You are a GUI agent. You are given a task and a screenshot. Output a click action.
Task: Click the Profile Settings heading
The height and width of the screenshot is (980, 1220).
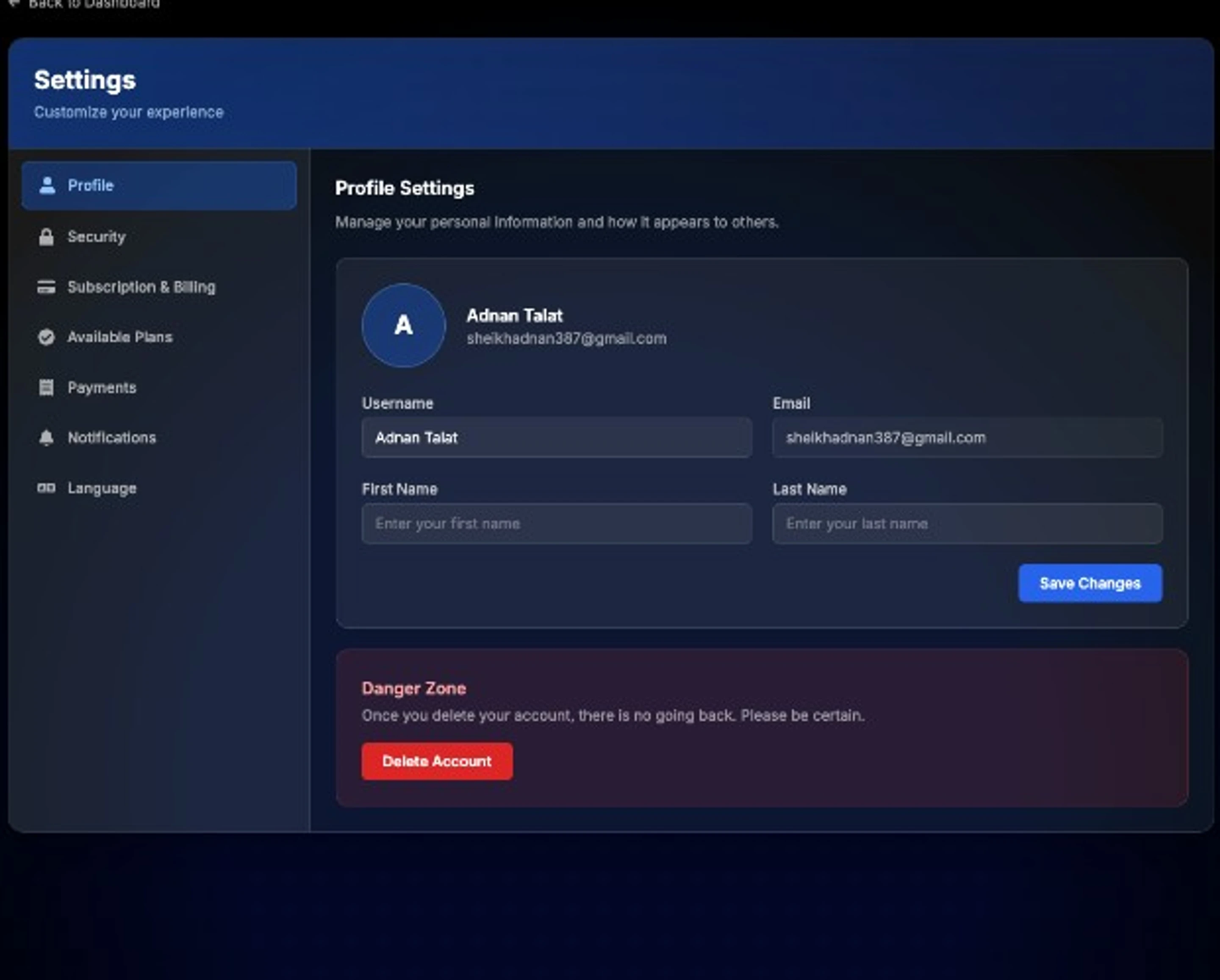[x=405, y=188]
